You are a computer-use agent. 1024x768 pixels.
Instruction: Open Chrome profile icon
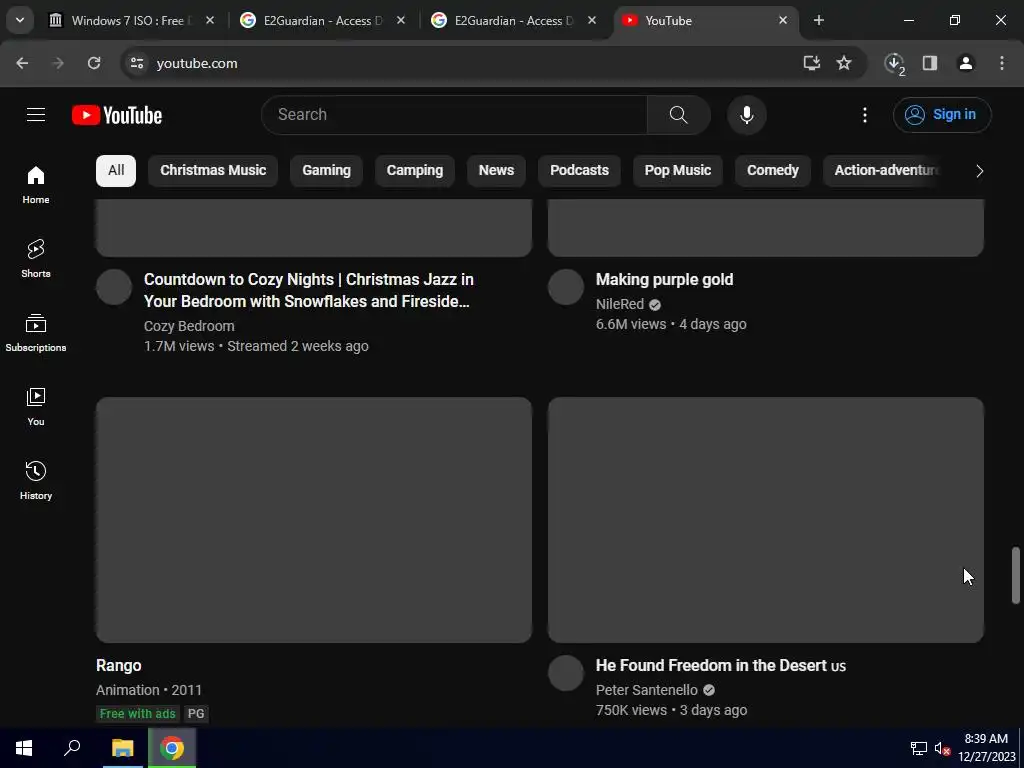click(966, 63)
